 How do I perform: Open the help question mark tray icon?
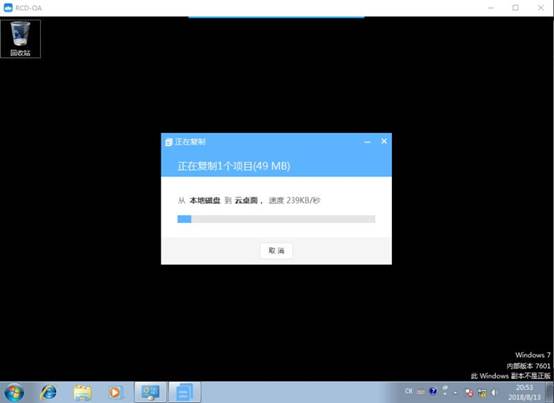pyautogui.click(x=433, y=391)
